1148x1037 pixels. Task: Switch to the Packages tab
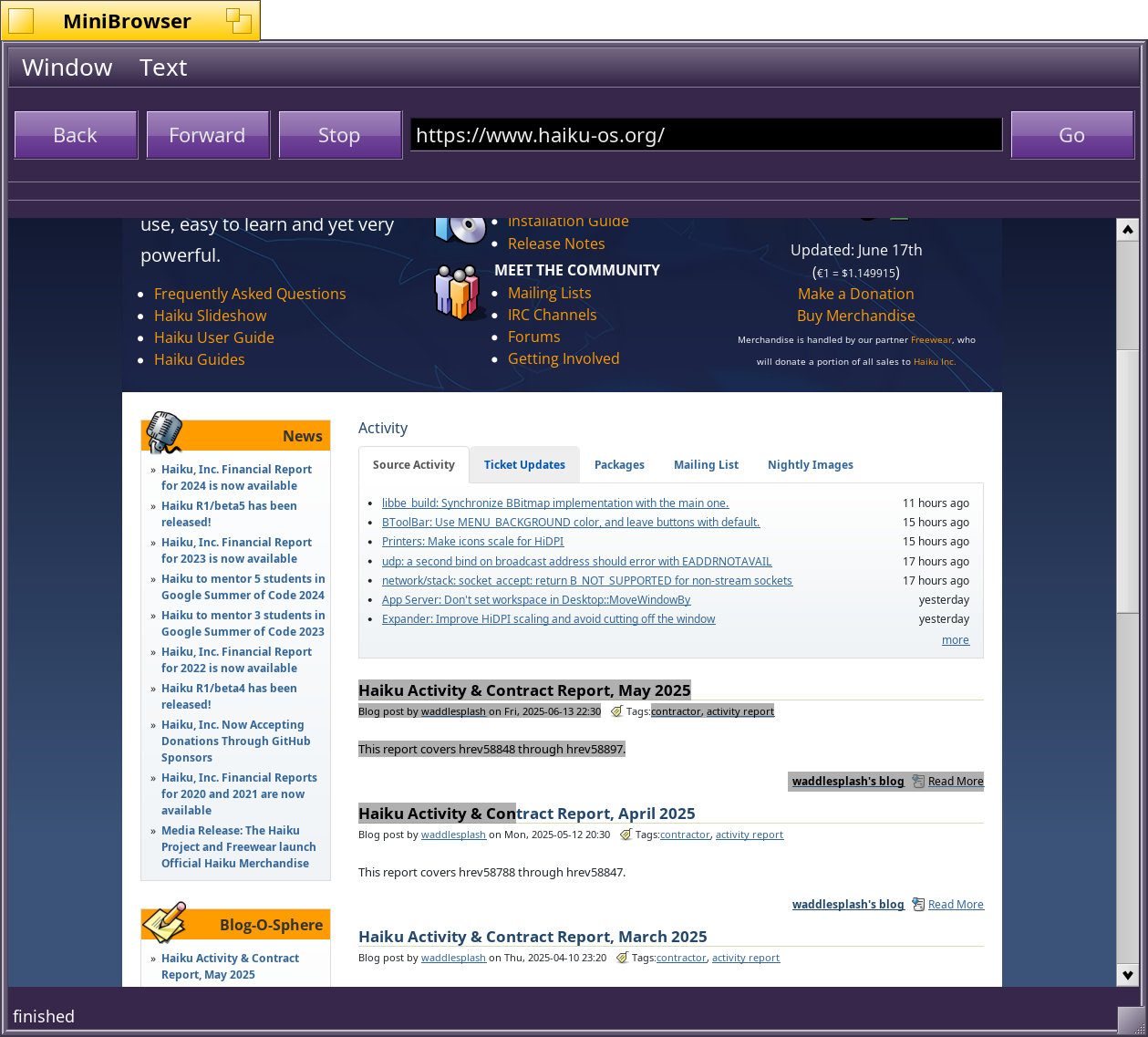619,464
